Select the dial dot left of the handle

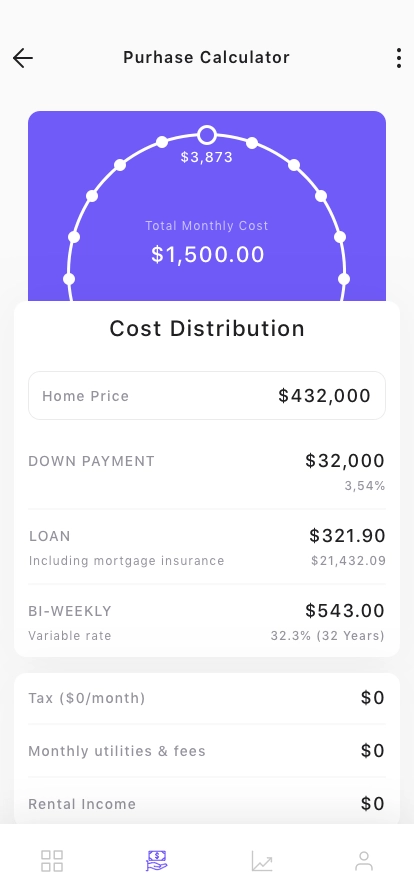[162, 142]
